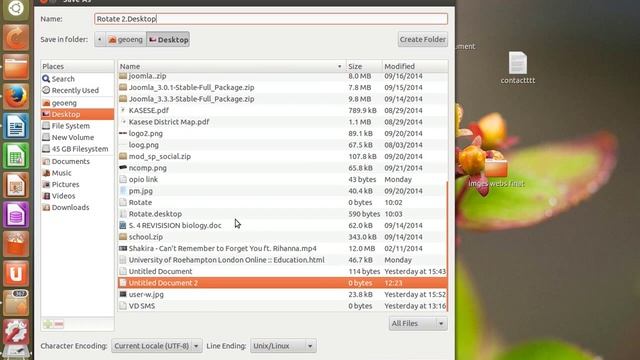Select user-w.jpg file
640x360 pixels.
click(282, 294)
